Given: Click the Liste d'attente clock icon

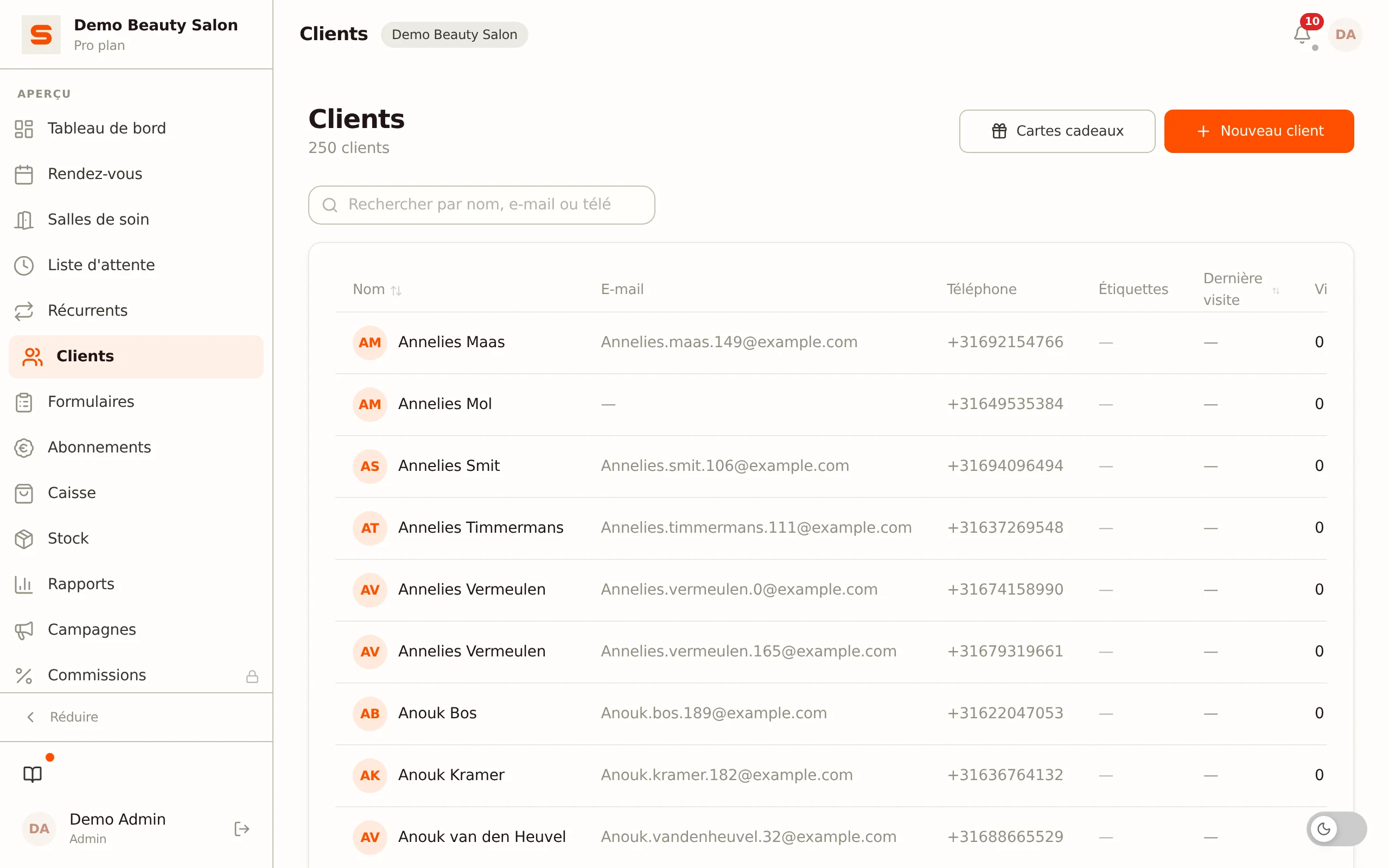Looking at the screenshot, I should point(23,265).
